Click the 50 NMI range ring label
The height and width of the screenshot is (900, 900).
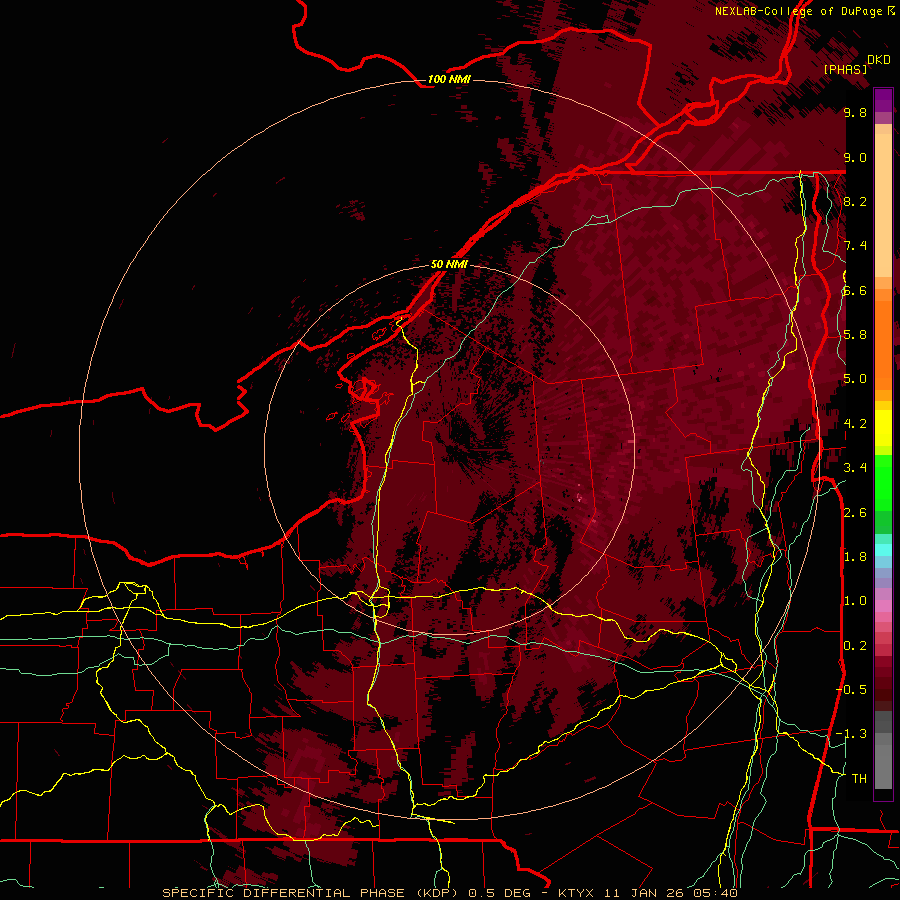coord(449,264)
